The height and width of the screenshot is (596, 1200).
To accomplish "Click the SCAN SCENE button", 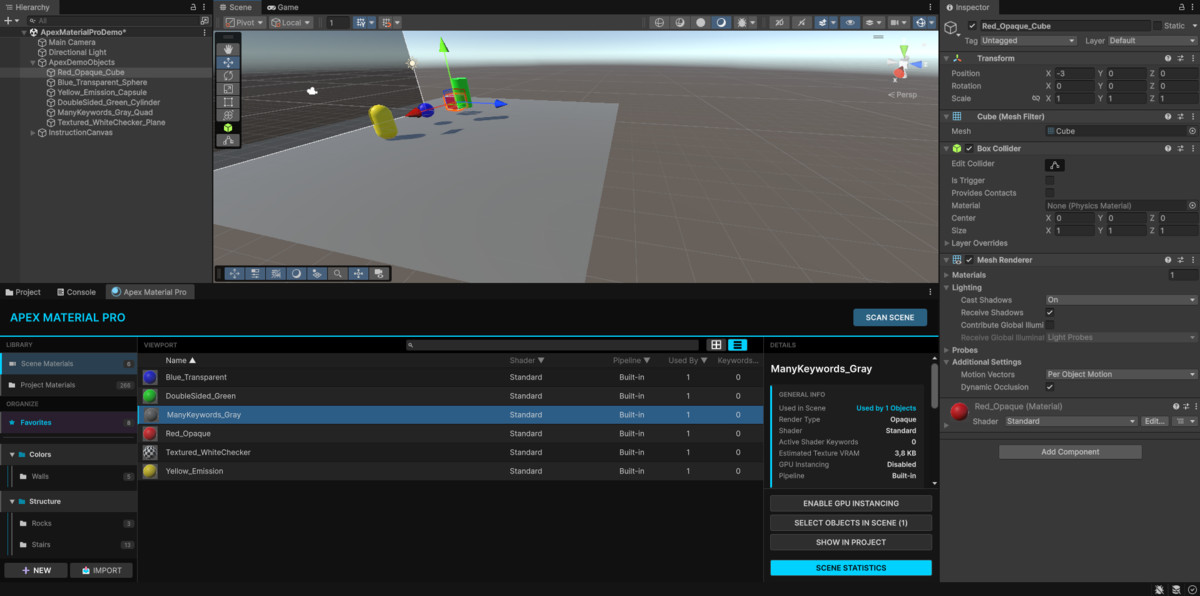I will (x=890, y=317).
